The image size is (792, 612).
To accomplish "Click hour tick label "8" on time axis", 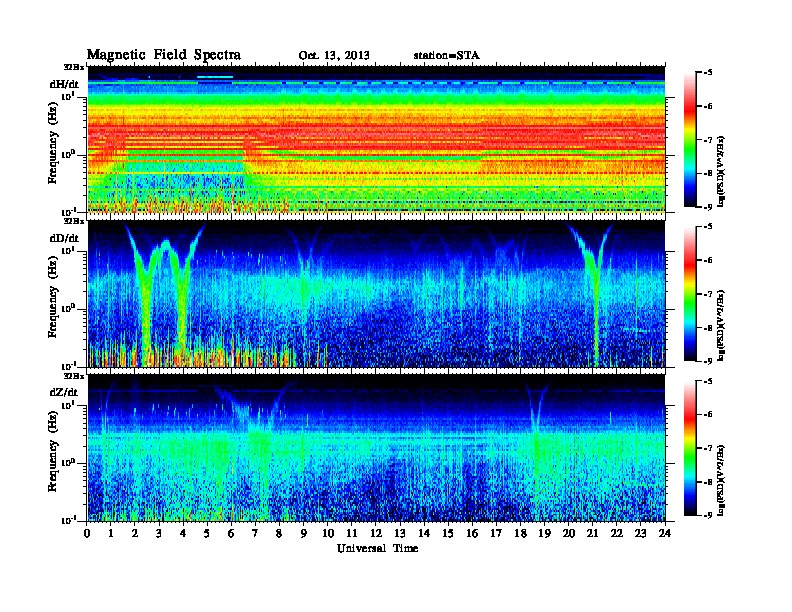I will (279, 533).
